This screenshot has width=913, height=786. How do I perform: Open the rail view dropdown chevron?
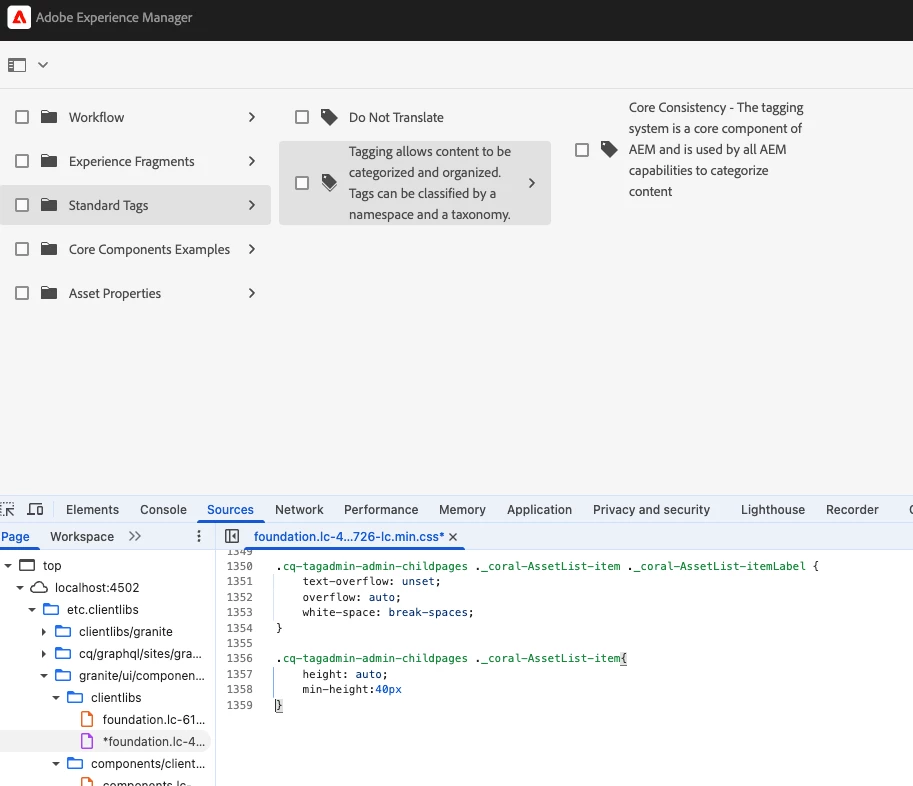(43, 65)
